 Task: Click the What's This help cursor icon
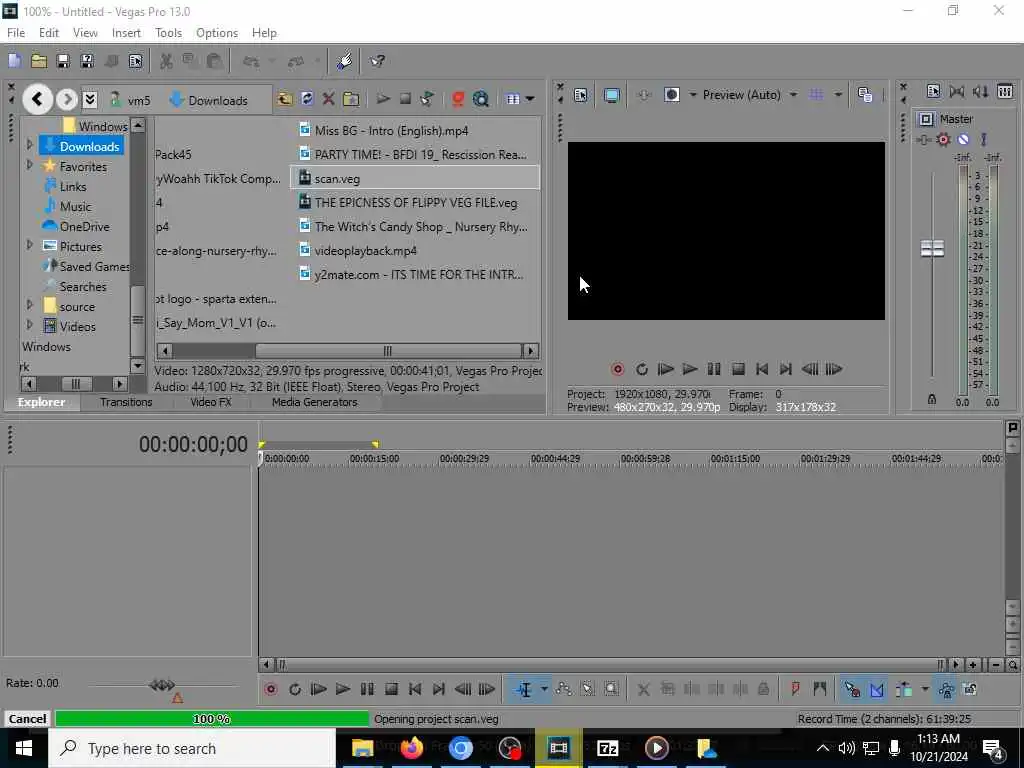click(377, 61)
